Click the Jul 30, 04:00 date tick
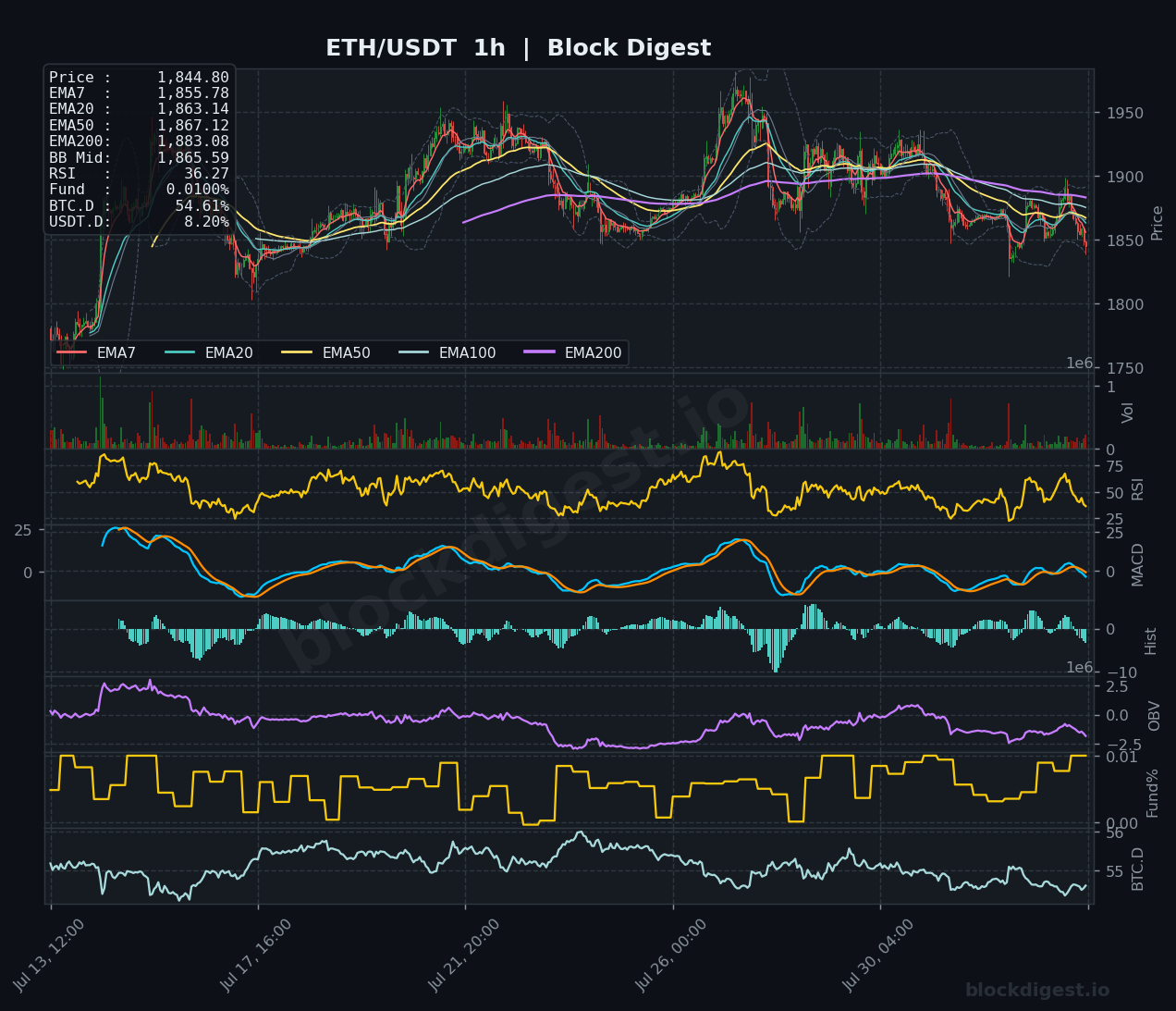The image size is (1176, 1011). 880,955
